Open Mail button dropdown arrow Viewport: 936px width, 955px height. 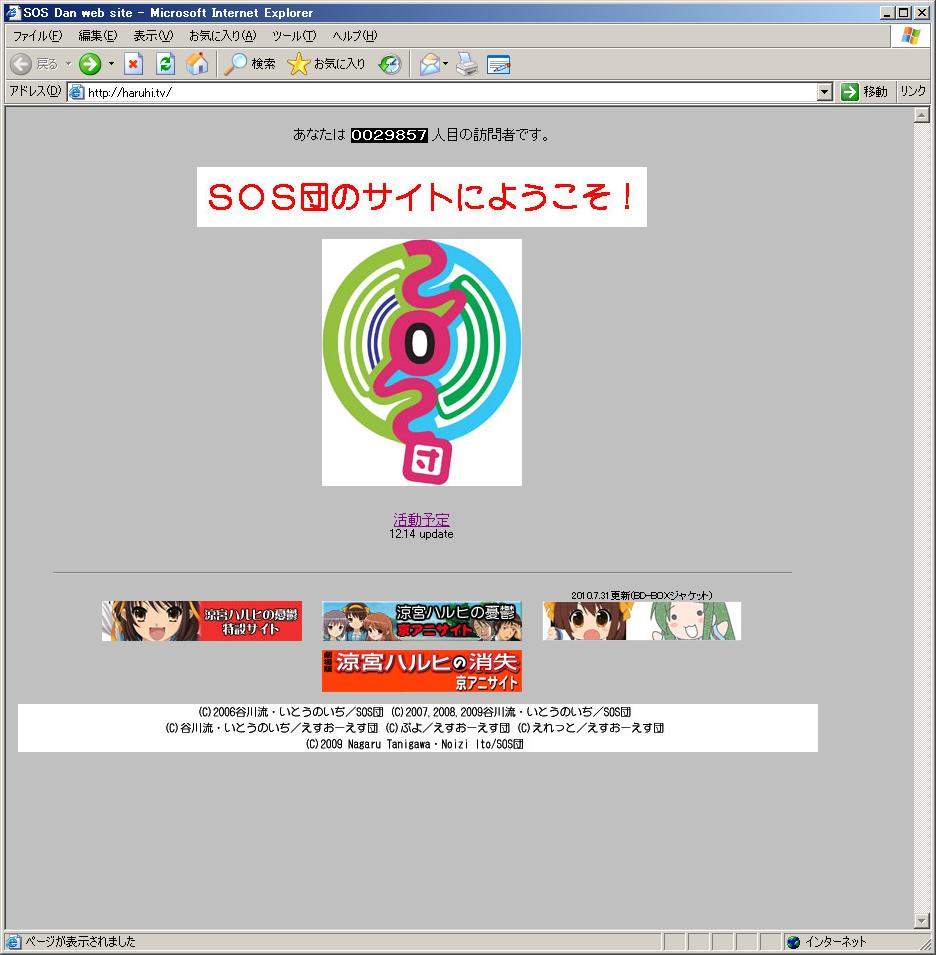(446, 64)
